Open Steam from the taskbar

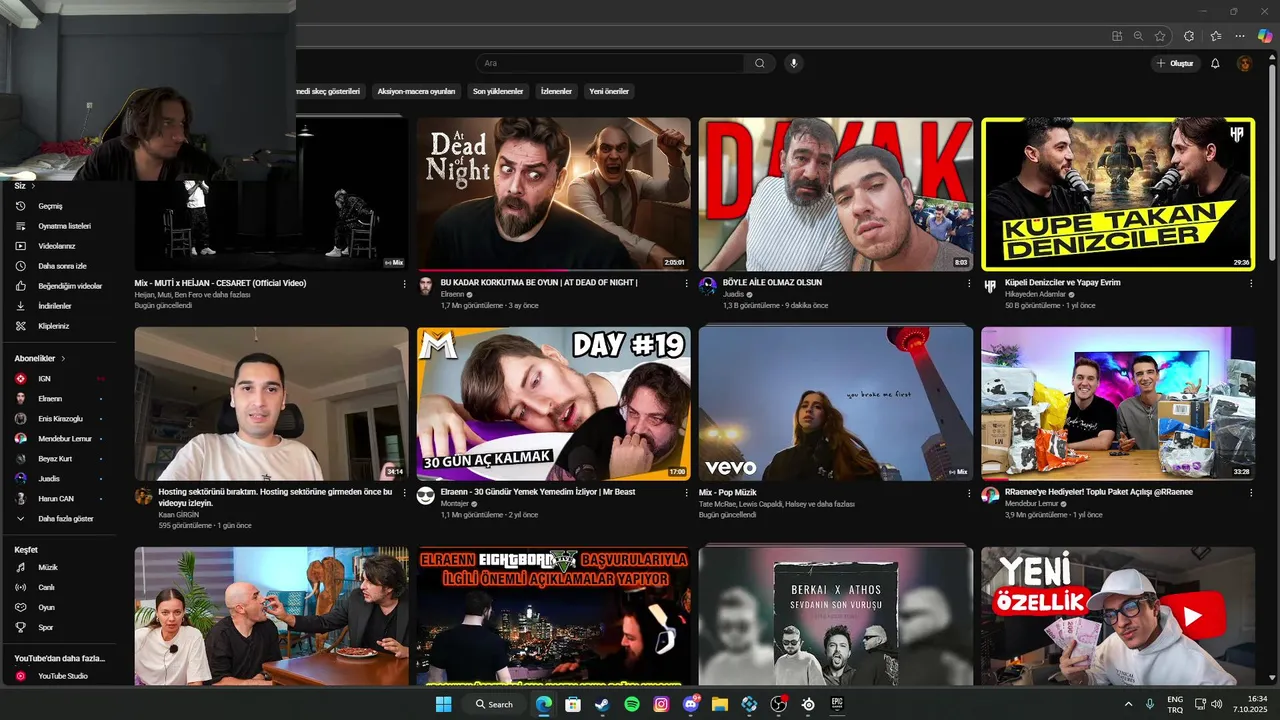click(602, 704)
